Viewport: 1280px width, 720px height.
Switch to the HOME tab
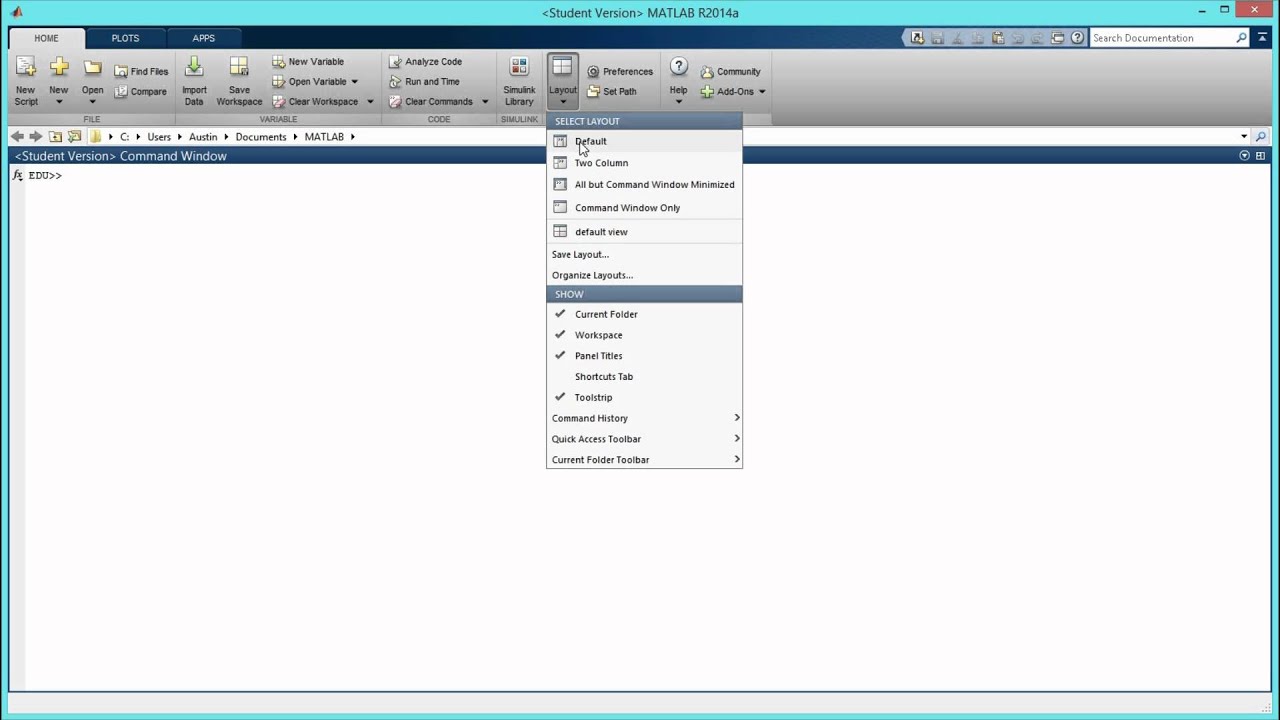pyautogui.click(x=46, y=38)
